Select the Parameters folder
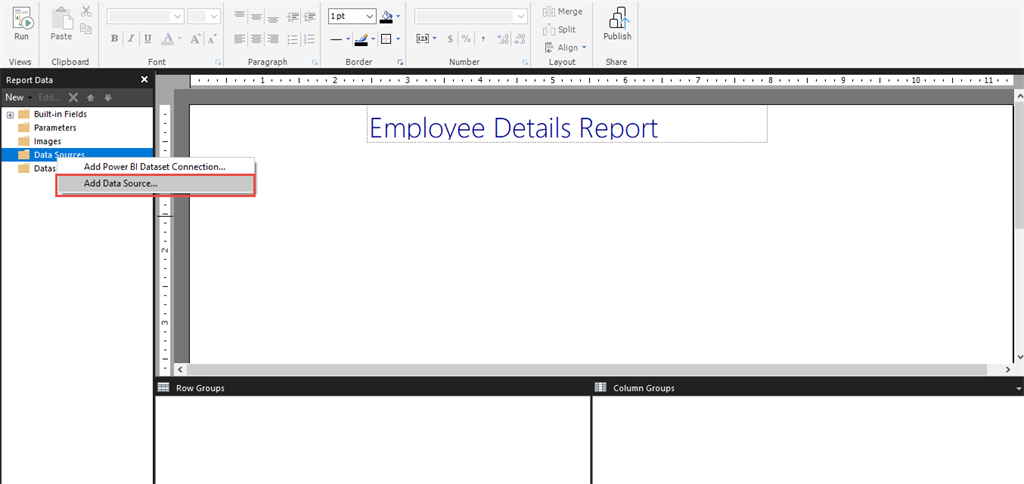 [x=47, y=128]
